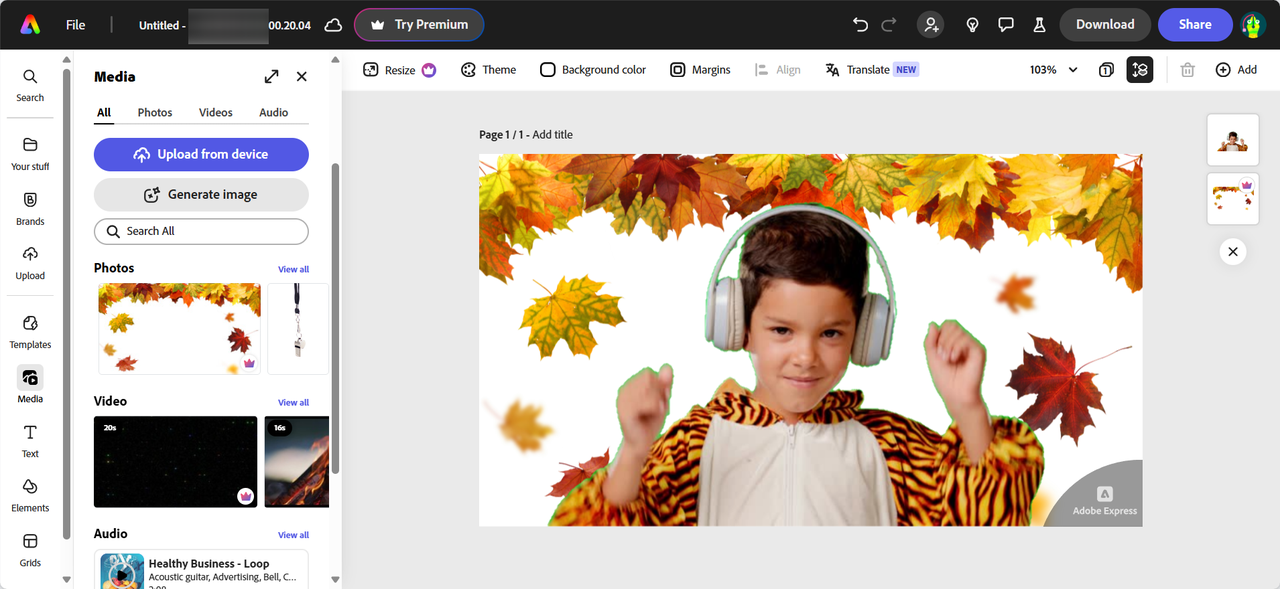Invite collaborators with the add-person icon
Screen dimensions: 1280x589
coord(931,25)
